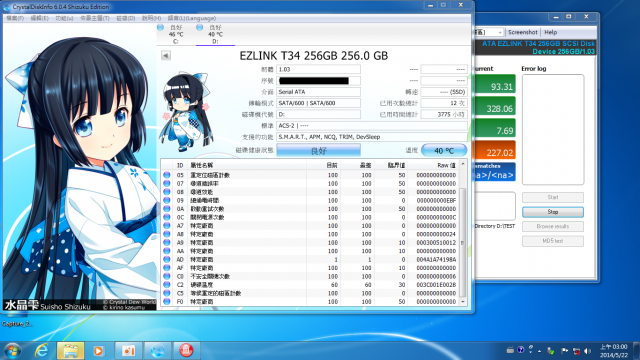
Task: Click the status dot for attribute C2
Action: point(167,285)
